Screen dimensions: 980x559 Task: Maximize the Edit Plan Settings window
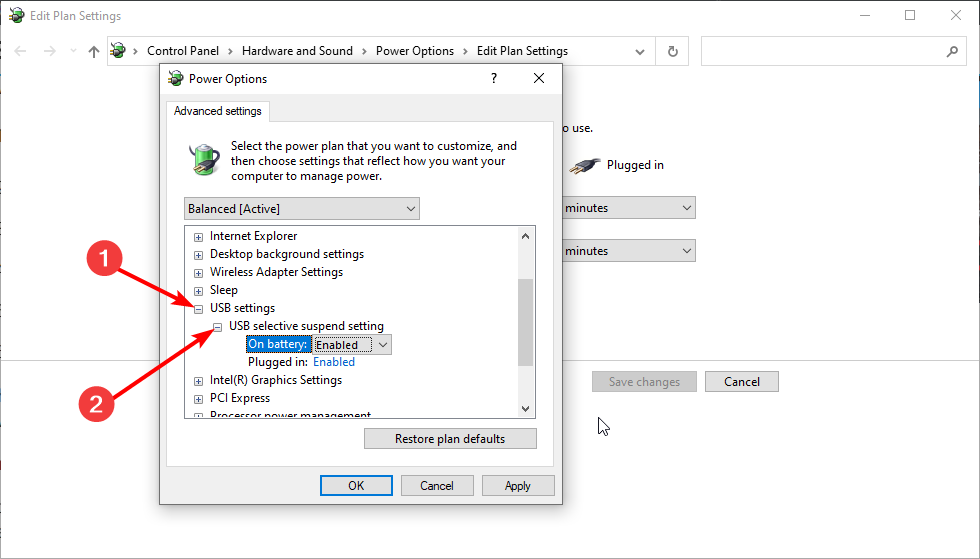(x=910, y=15)
